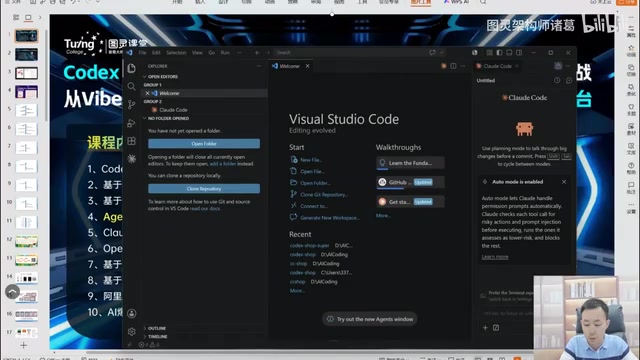Open the Extensions view in activity bar
This screenshot has width=640, height=360.
(131, 141)
